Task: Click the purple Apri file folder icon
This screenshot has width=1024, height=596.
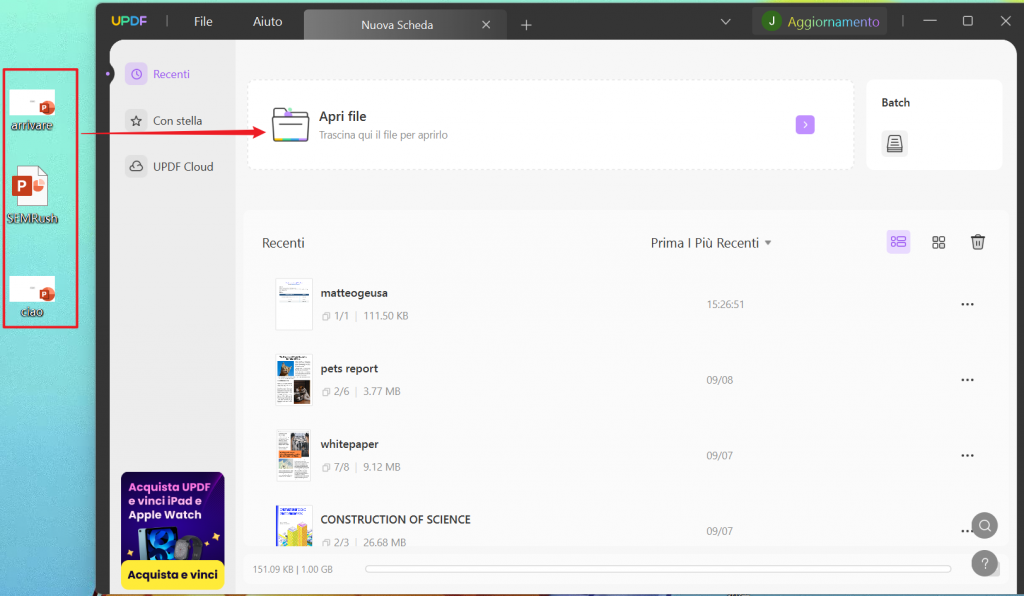Action: 290,124
